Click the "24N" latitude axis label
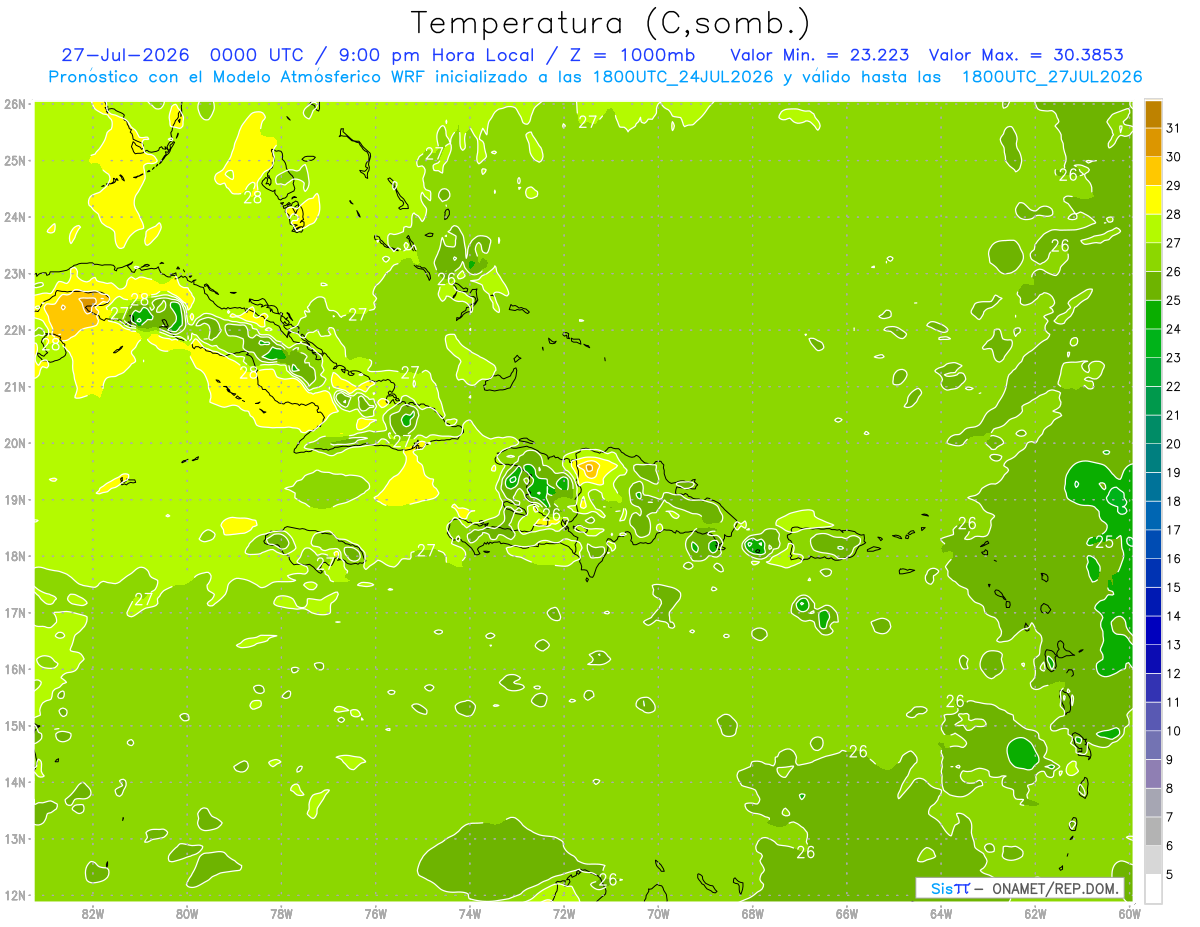The width and height of the screenshot is (1200, 927). (15, 217)
